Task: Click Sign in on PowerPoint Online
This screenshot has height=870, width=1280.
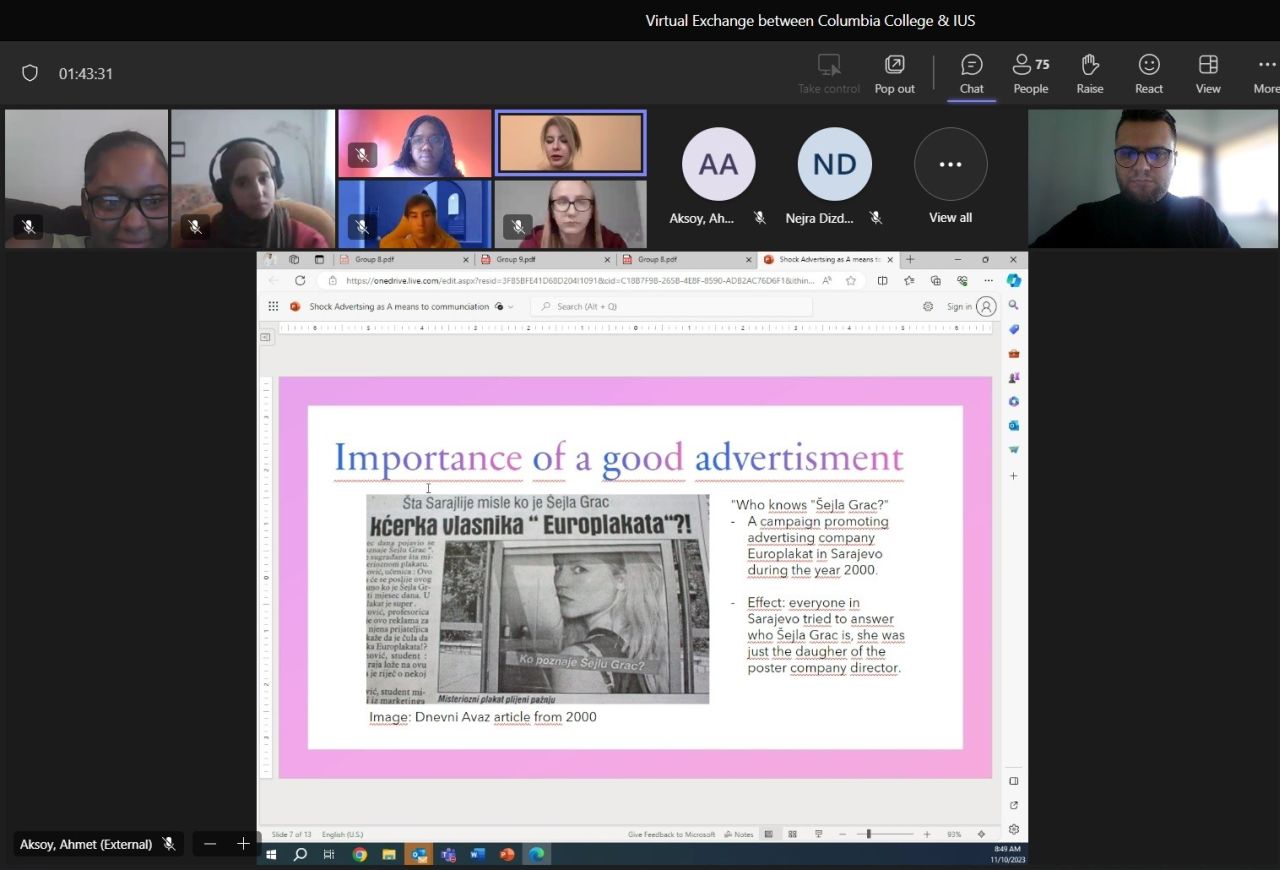Action: (959, 307)
